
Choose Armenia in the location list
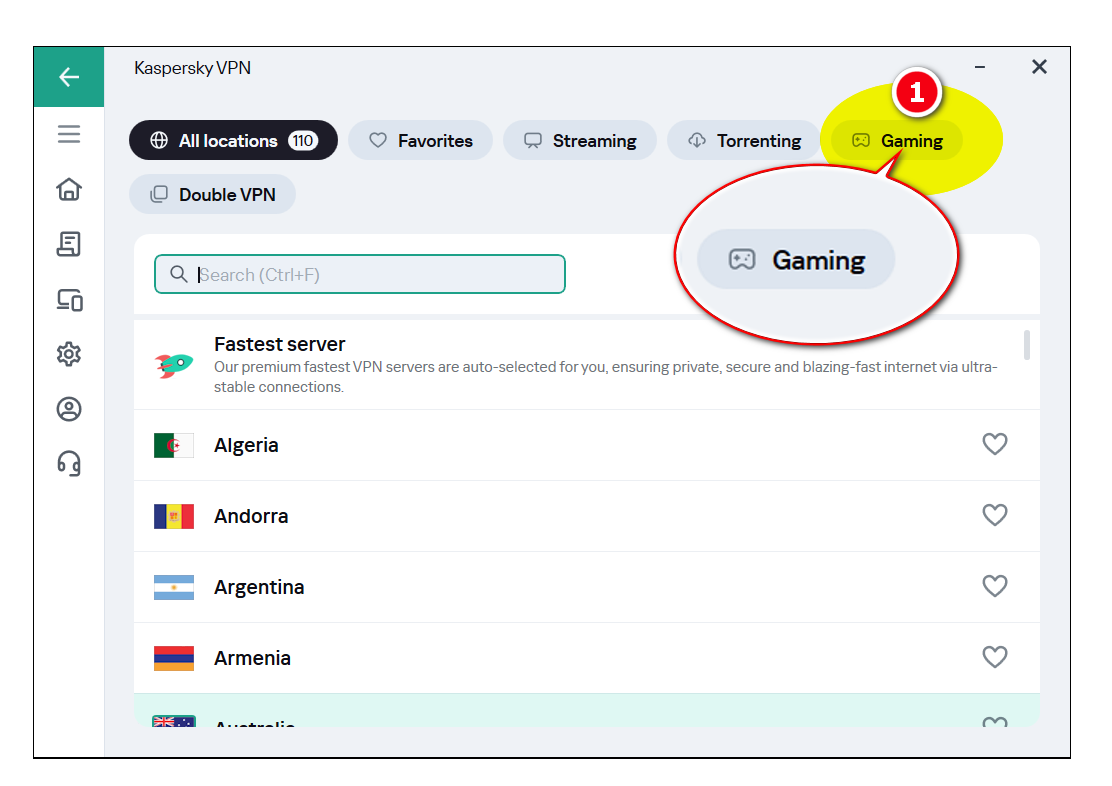(x=586, y=658)
